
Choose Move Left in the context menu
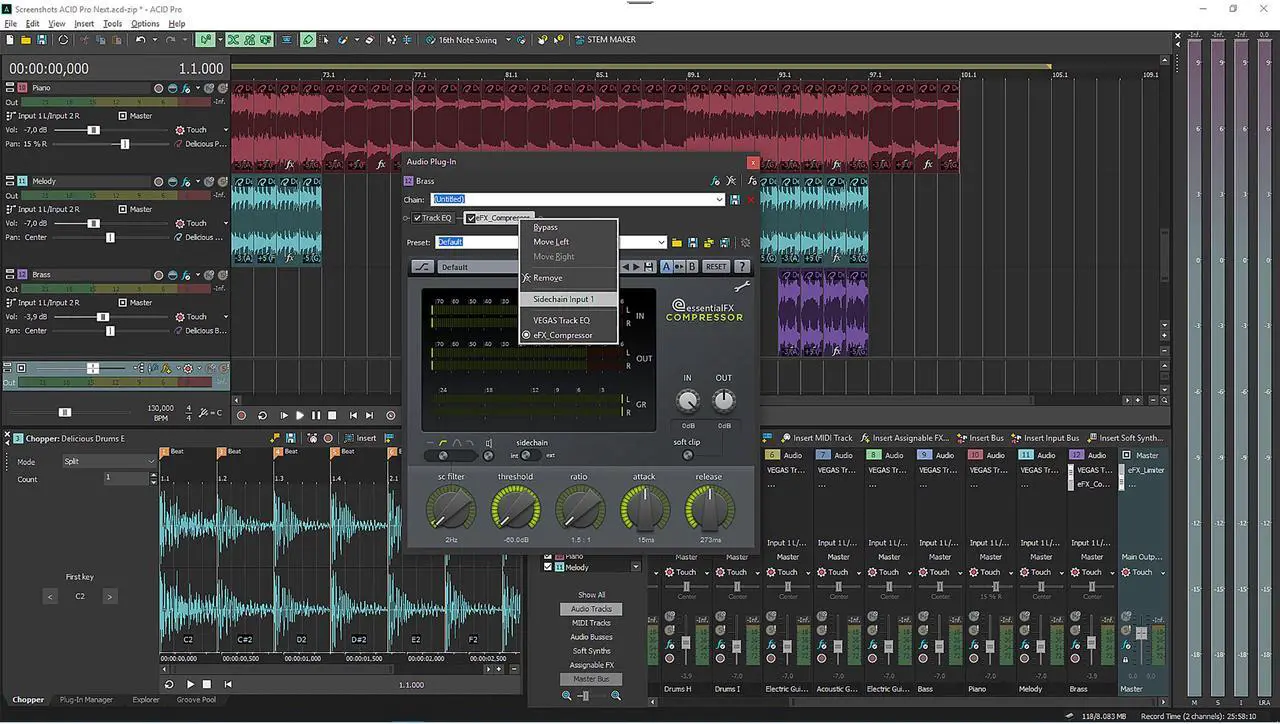(x=551, y=242)
